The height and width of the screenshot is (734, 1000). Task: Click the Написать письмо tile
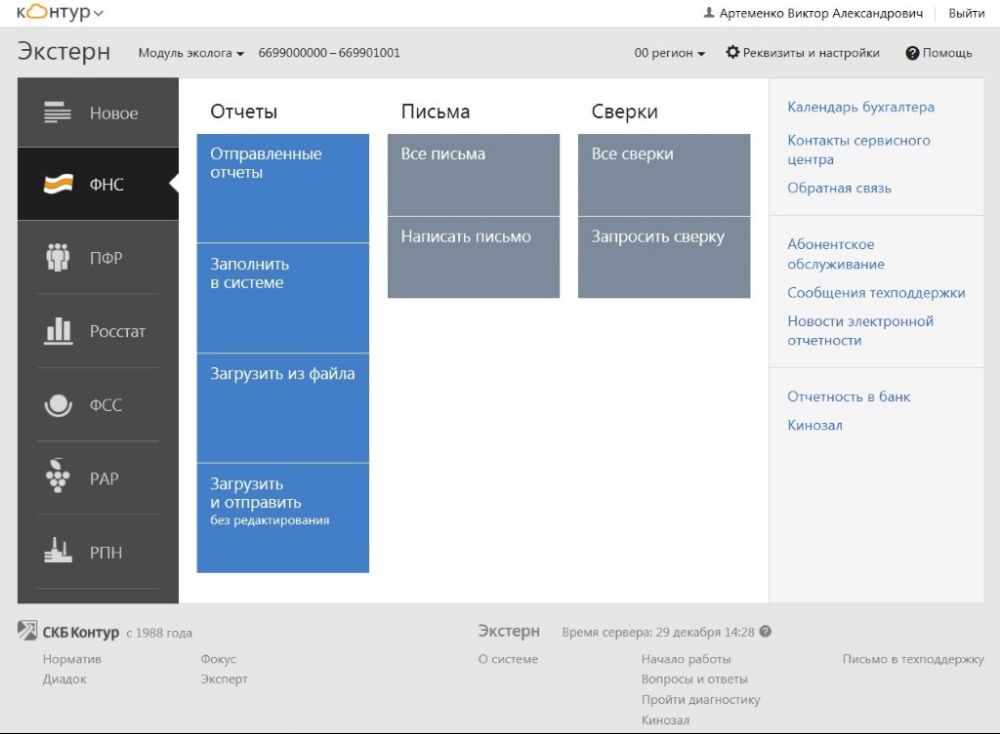tap(473, 257)
